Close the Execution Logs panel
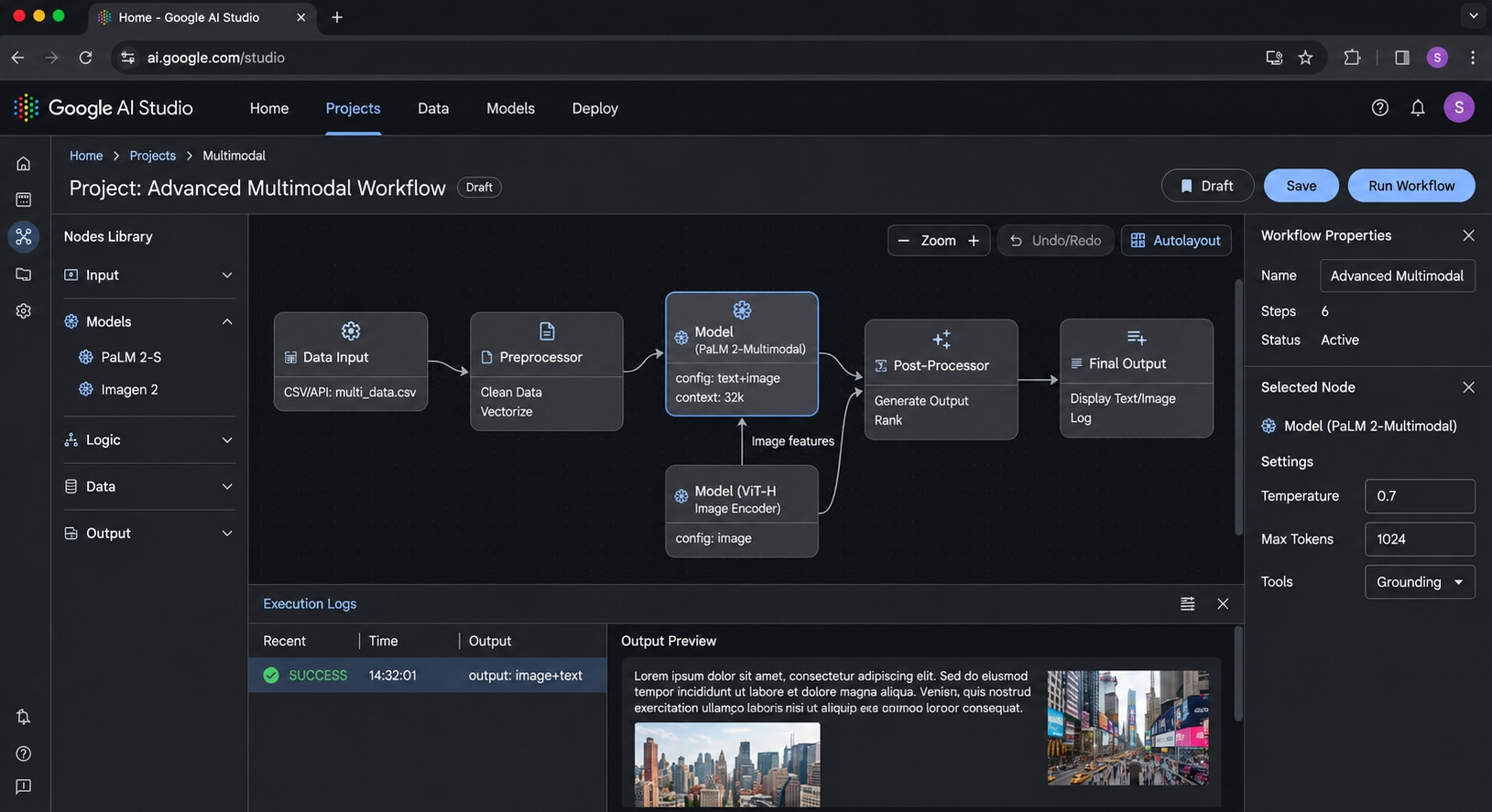This screenshot has height=812, width=1492. (x=1223, y=604)
